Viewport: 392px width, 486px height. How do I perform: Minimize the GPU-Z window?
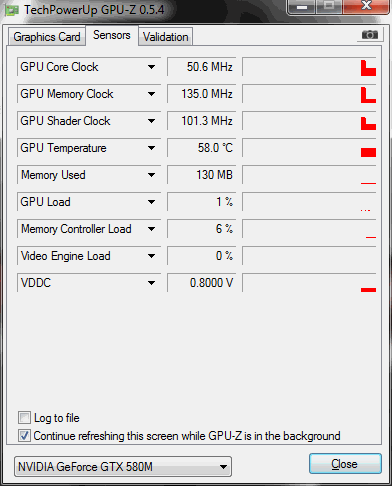click(x=302, y=7)
